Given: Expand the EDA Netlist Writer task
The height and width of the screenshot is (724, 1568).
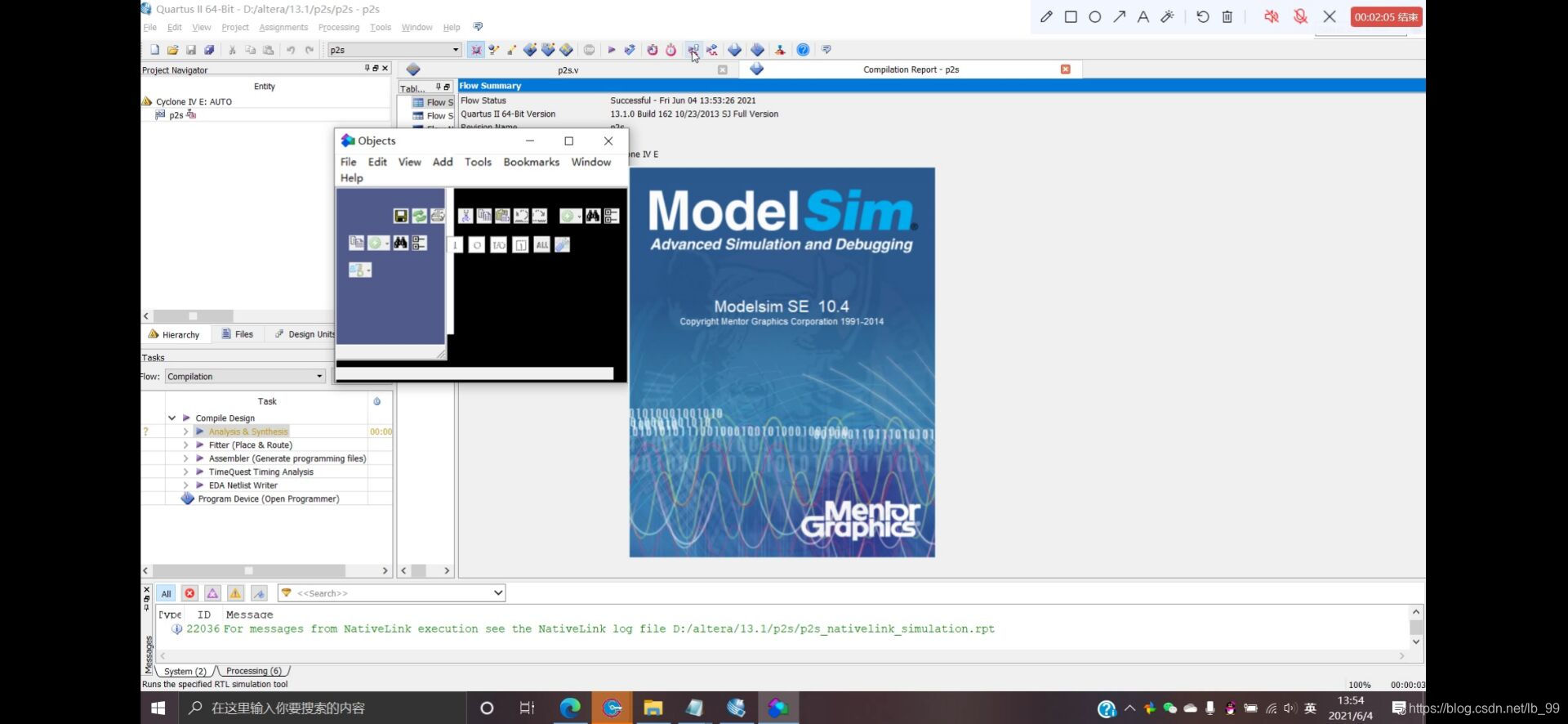Looking at the screenshot, I should 185,485.
